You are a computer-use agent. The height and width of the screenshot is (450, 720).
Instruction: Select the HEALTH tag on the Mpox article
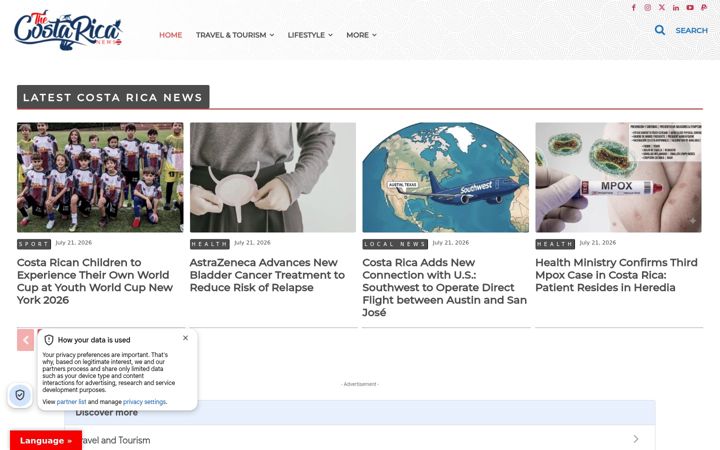555,244
